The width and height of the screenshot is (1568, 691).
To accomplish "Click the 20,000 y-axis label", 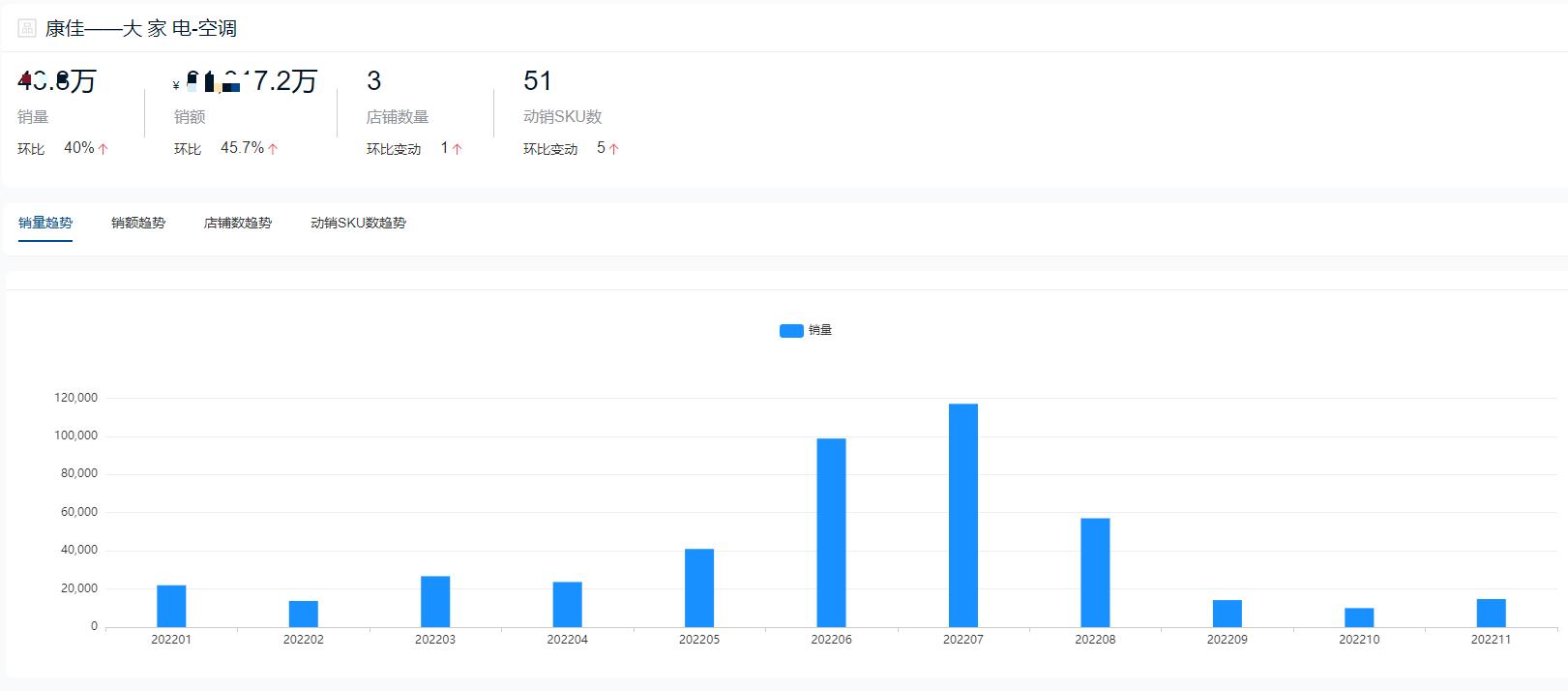I will coord(79,588).
